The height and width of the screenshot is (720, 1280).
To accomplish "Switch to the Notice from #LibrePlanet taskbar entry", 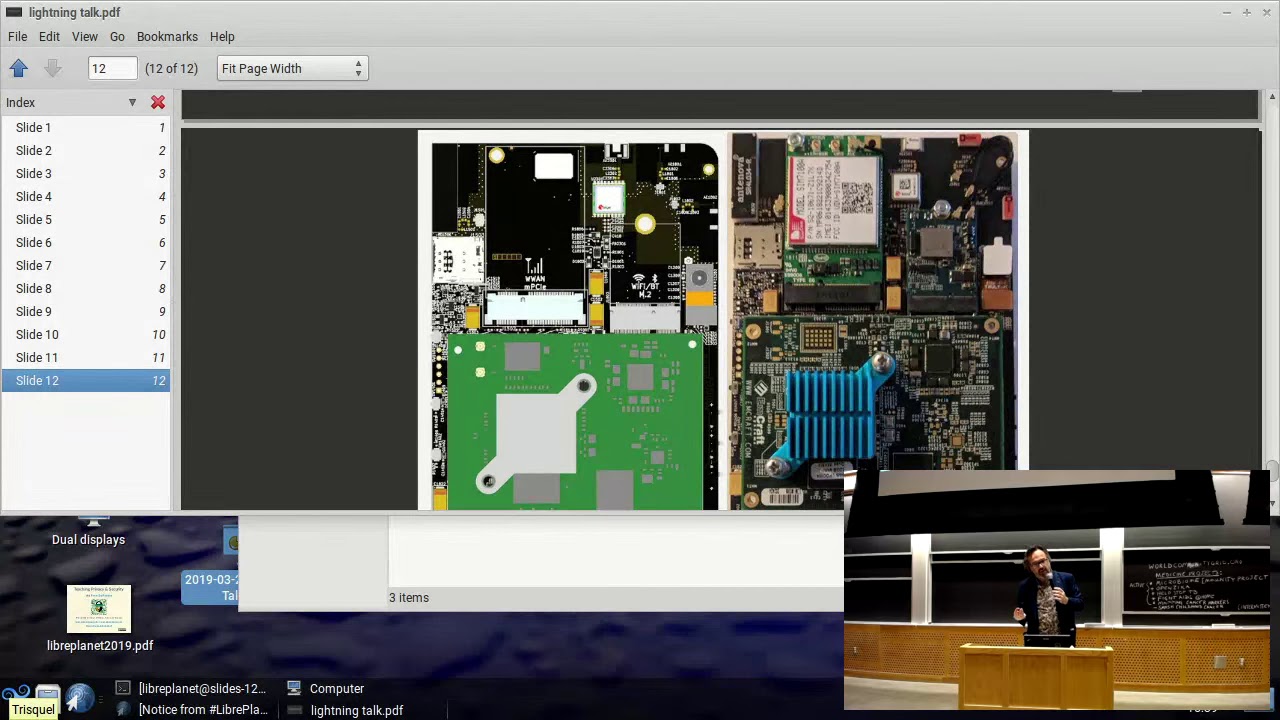I will point(192,710).
